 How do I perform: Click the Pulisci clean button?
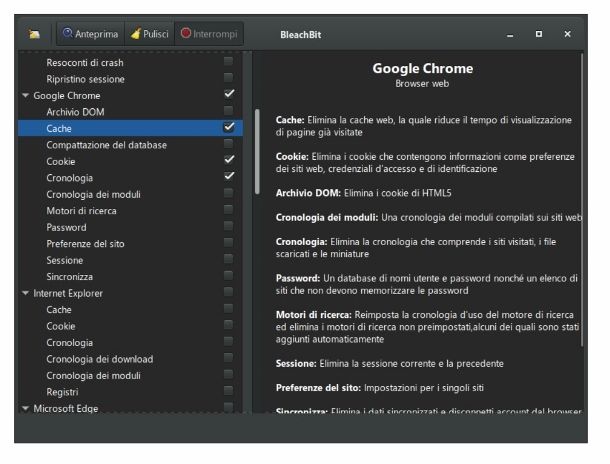coord(149,34)
